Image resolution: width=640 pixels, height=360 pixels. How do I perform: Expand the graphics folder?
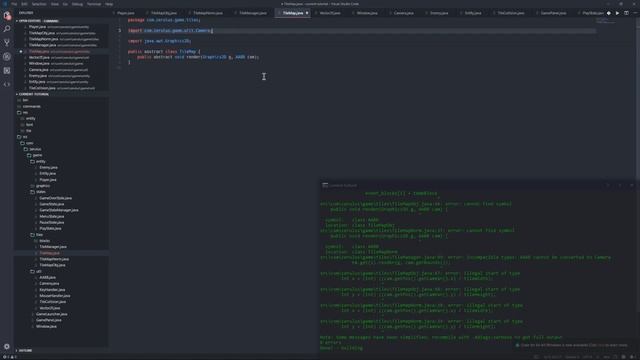(x=42, y=186)
